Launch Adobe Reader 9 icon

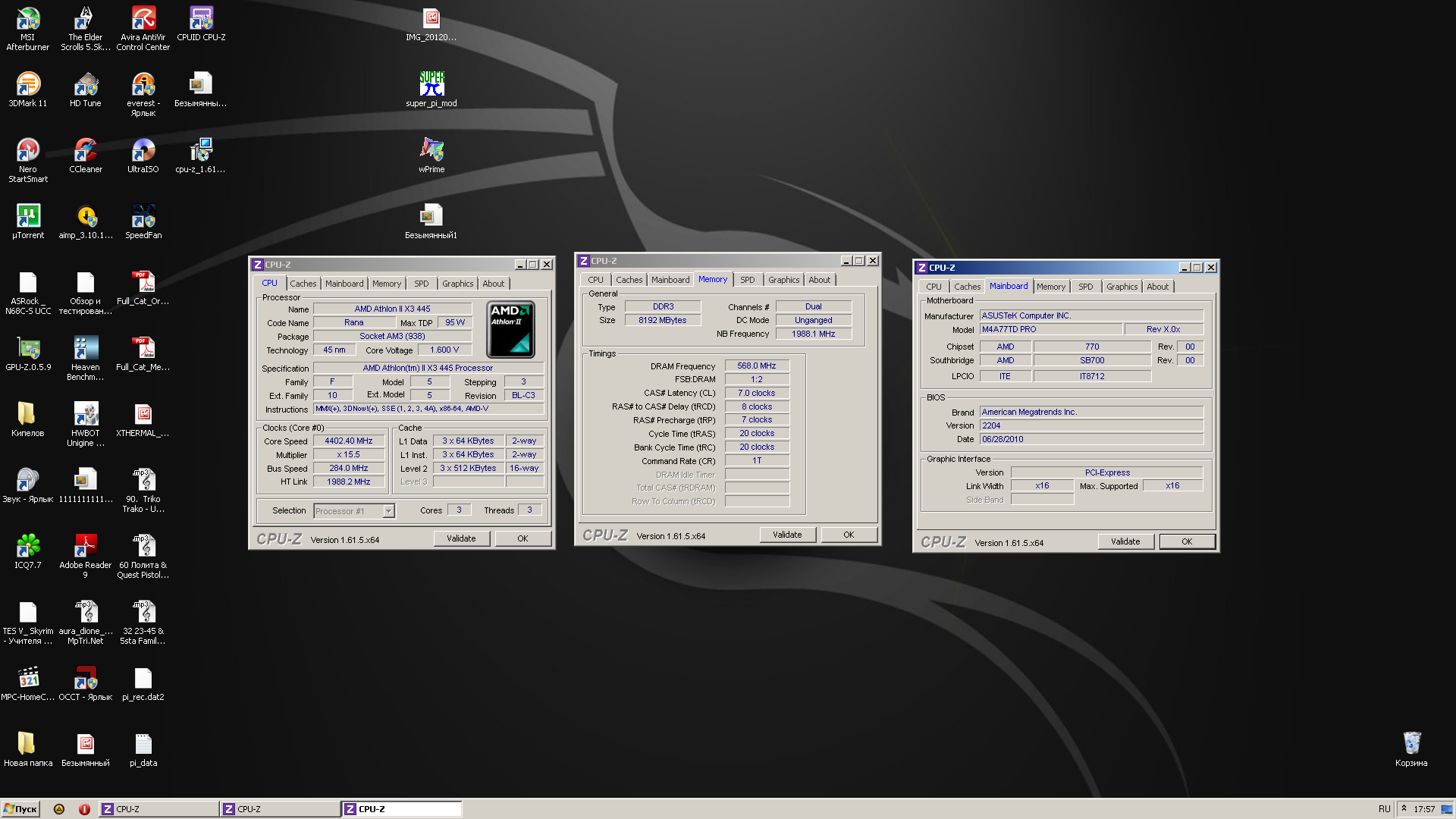tap(86, 556)
